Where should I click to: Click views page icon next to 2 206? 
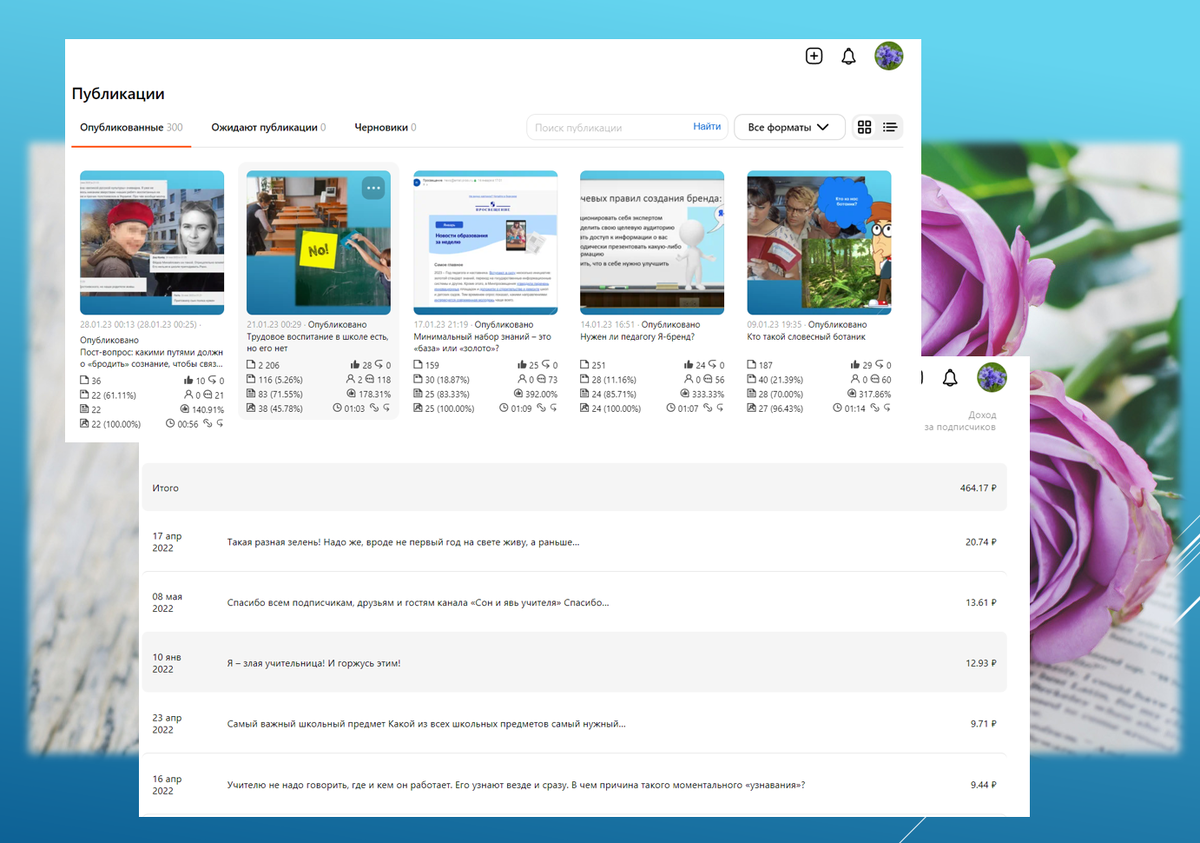pyautogui.click(x=252, y=366)
